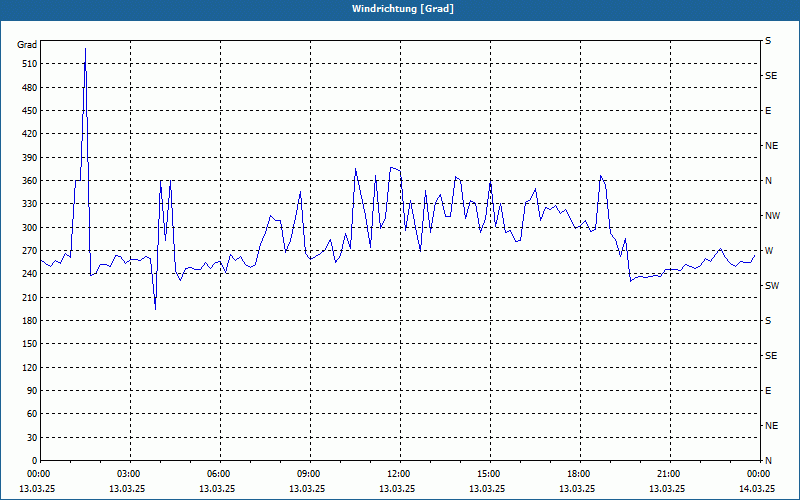Image resolution: width=800 pixels, height=500 pixels.
Task: Select the S compass label level with 180
Action: (768, 321)
